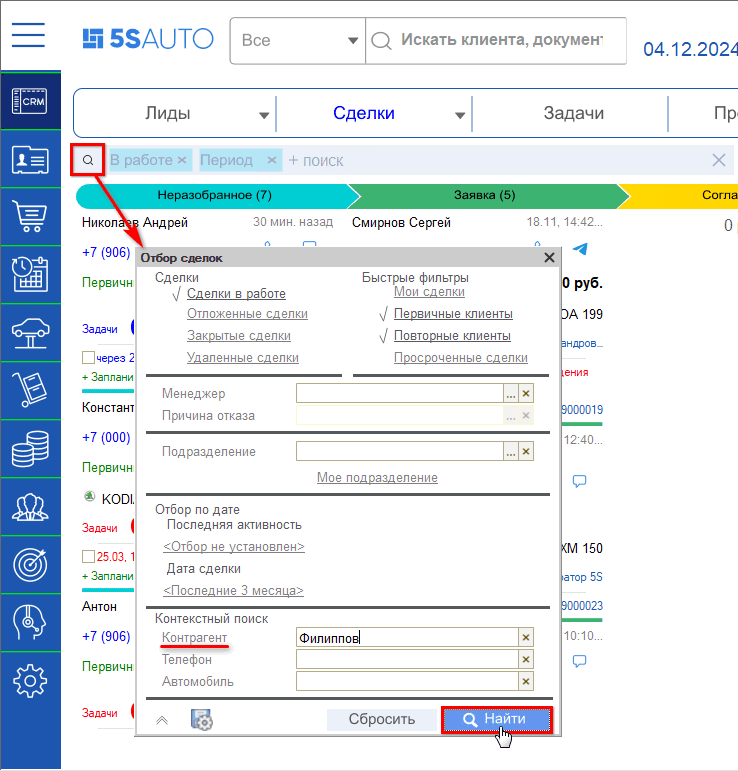The image size is (738, 771).
Task: Switch to the Лиды tab
Action: click(x=168, y=113)
